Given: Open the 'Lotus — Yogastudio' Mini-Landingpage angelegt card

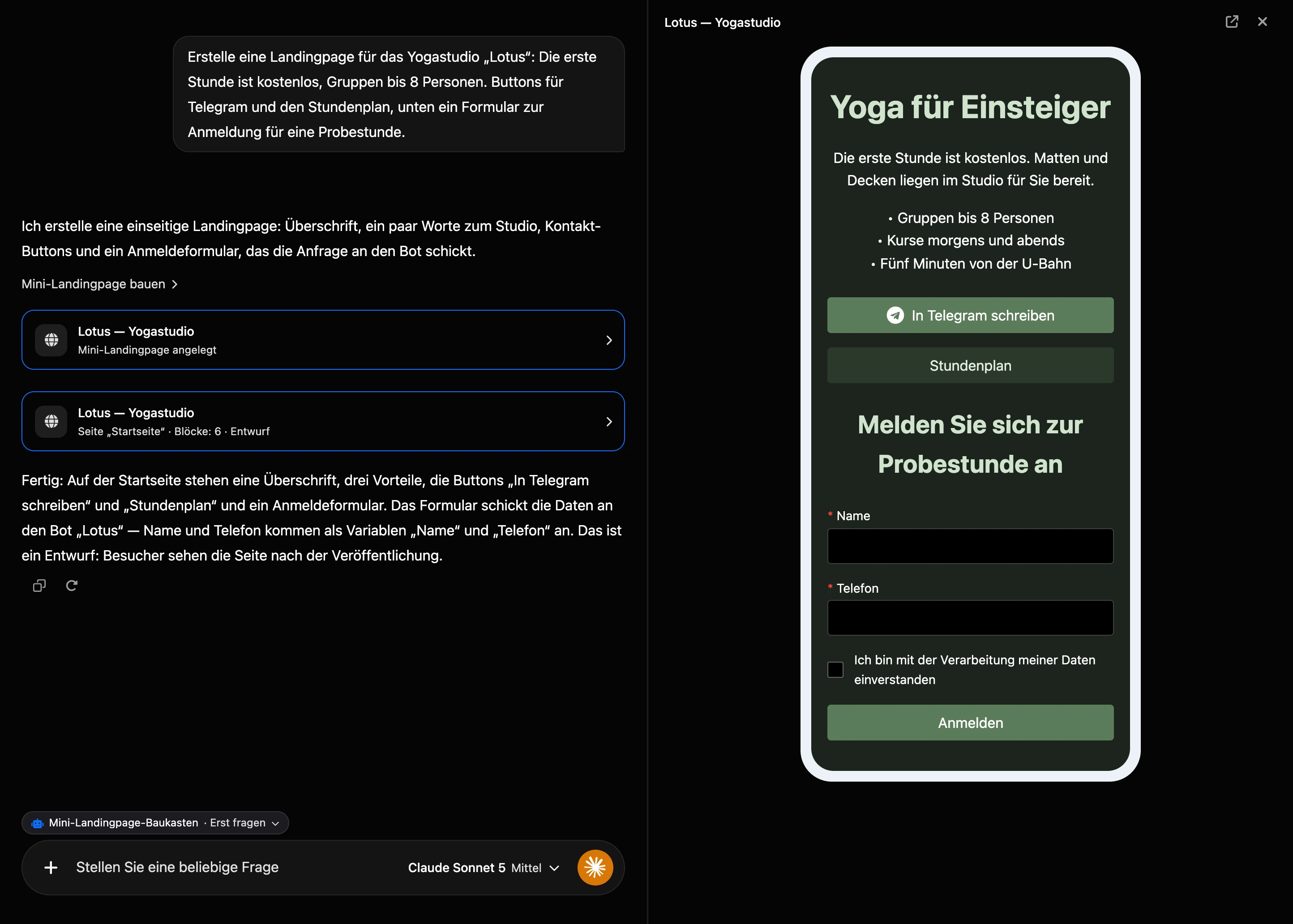Looking at the screenshot, I should tap(322, 340).
